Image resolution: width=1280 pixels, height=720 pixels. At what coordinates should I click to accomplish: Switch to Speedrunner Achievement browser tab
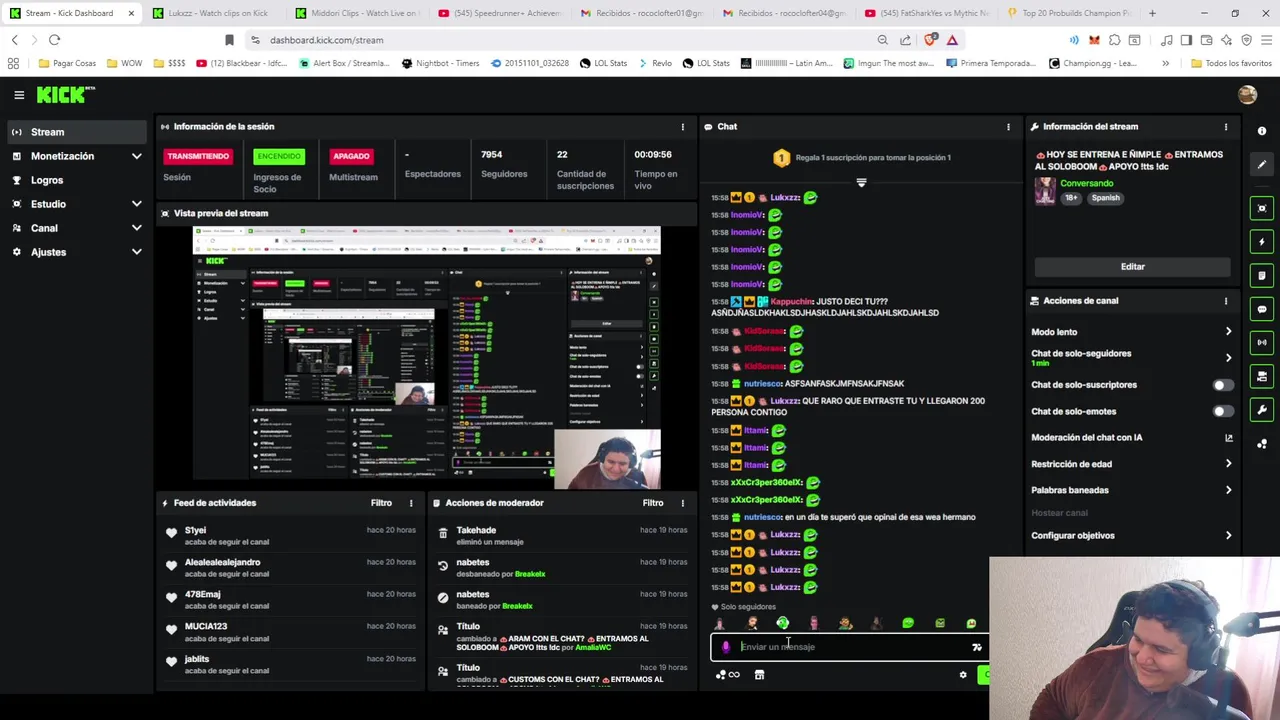click(502, 13)
